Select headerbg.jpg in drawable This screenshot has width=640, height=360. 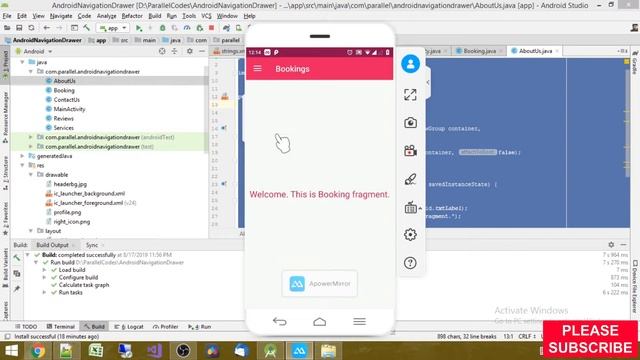coord(70,184)
